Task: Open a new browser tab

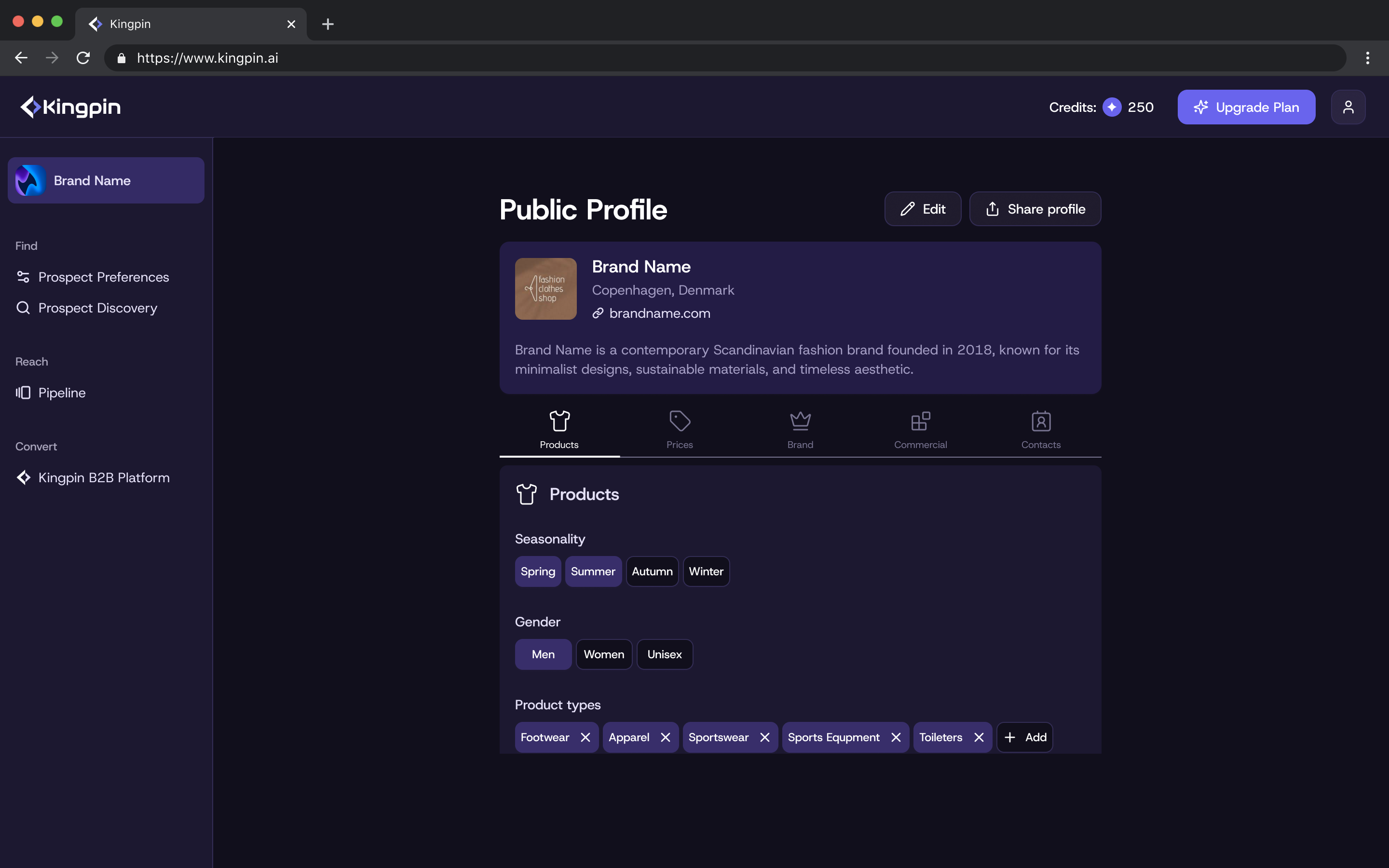Action: tap(328, 24)
